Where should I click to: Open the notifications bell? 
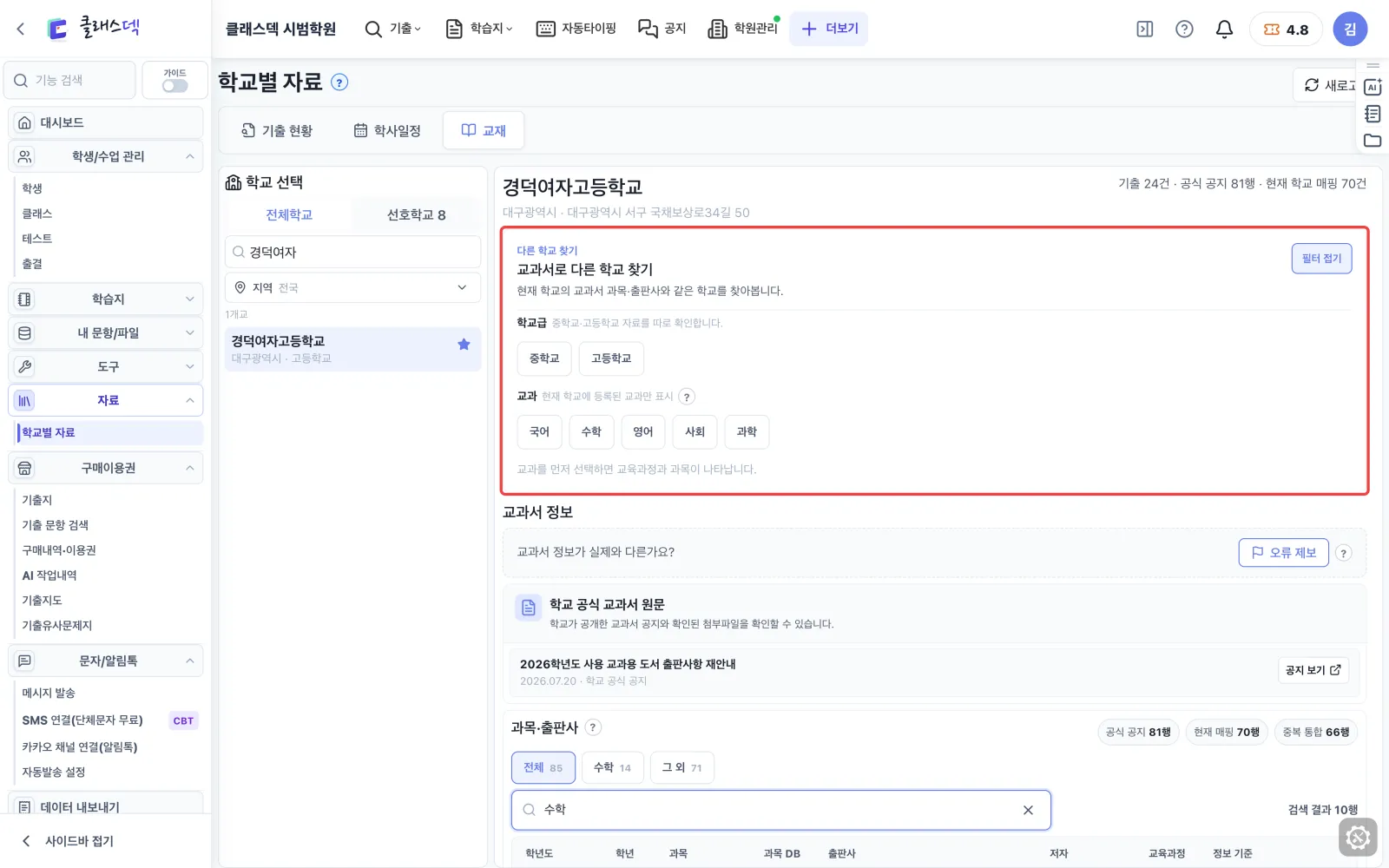(x=1224, y=29)
